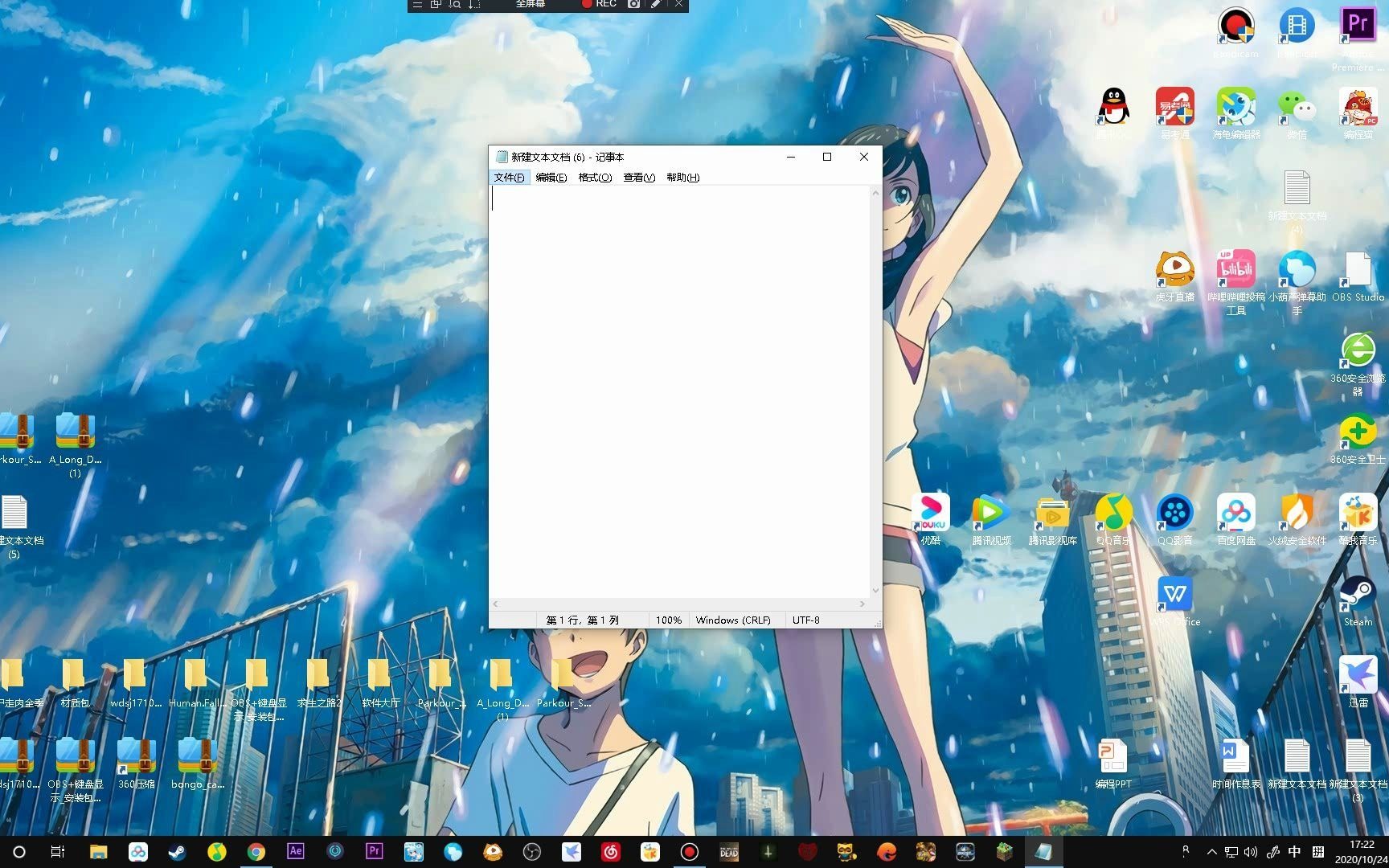Open the WPS Office desktop icon
This screenshot has width=1389, height=868.
1174,600
